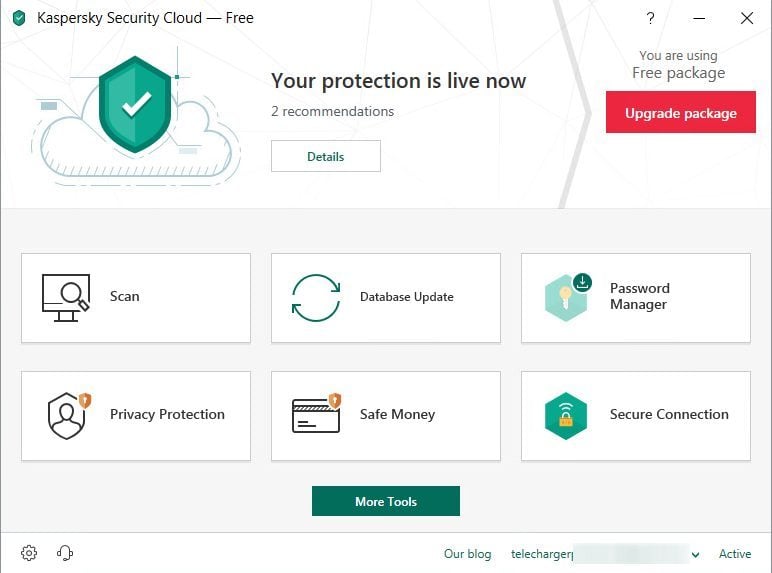The width and height of the screenshot is (772, 573).
Task: Click the 2 recommendations text
Action: [332, 111]
